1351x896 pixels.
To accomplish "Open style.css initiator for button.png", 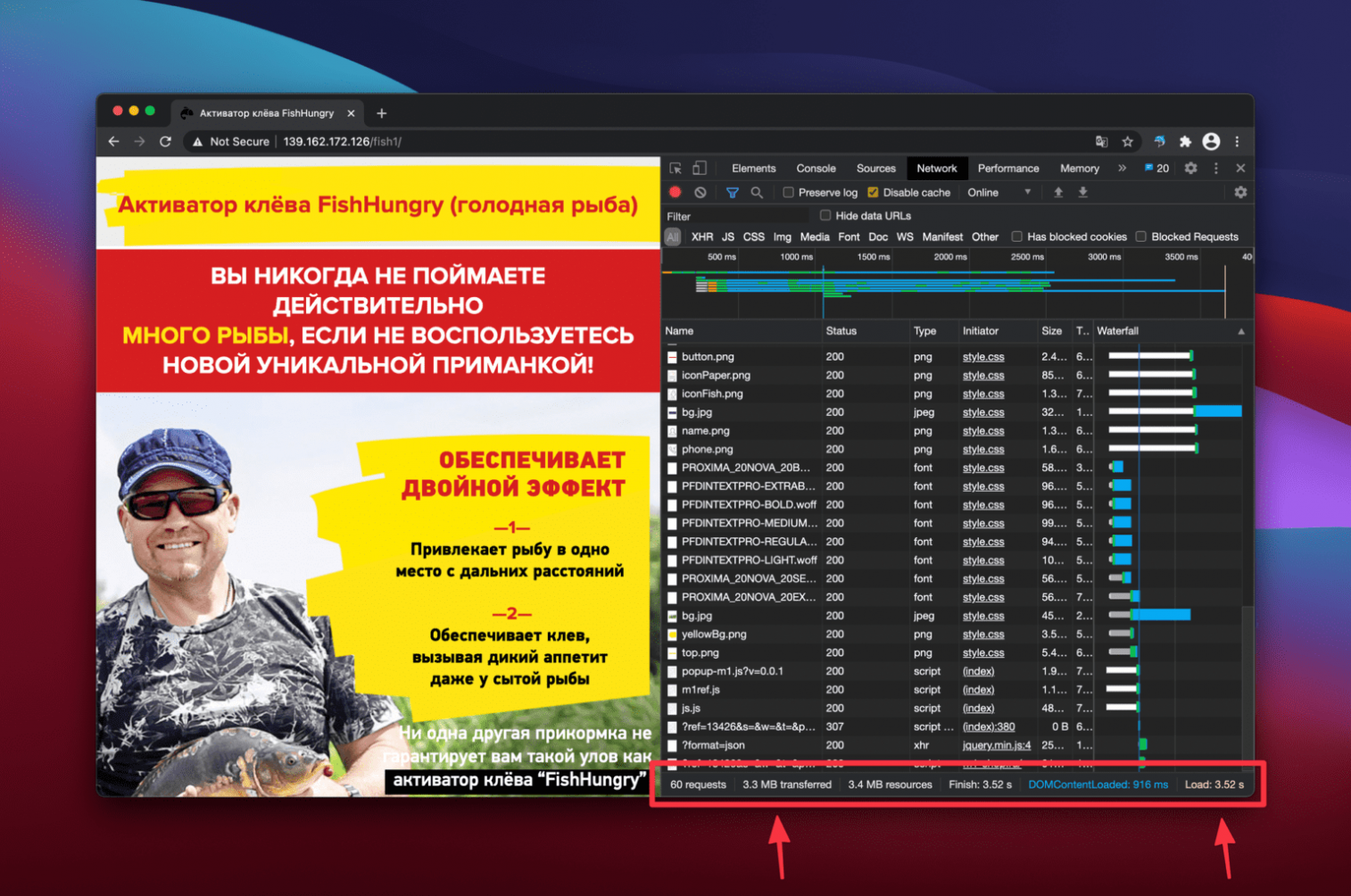I will coord(983,357).
